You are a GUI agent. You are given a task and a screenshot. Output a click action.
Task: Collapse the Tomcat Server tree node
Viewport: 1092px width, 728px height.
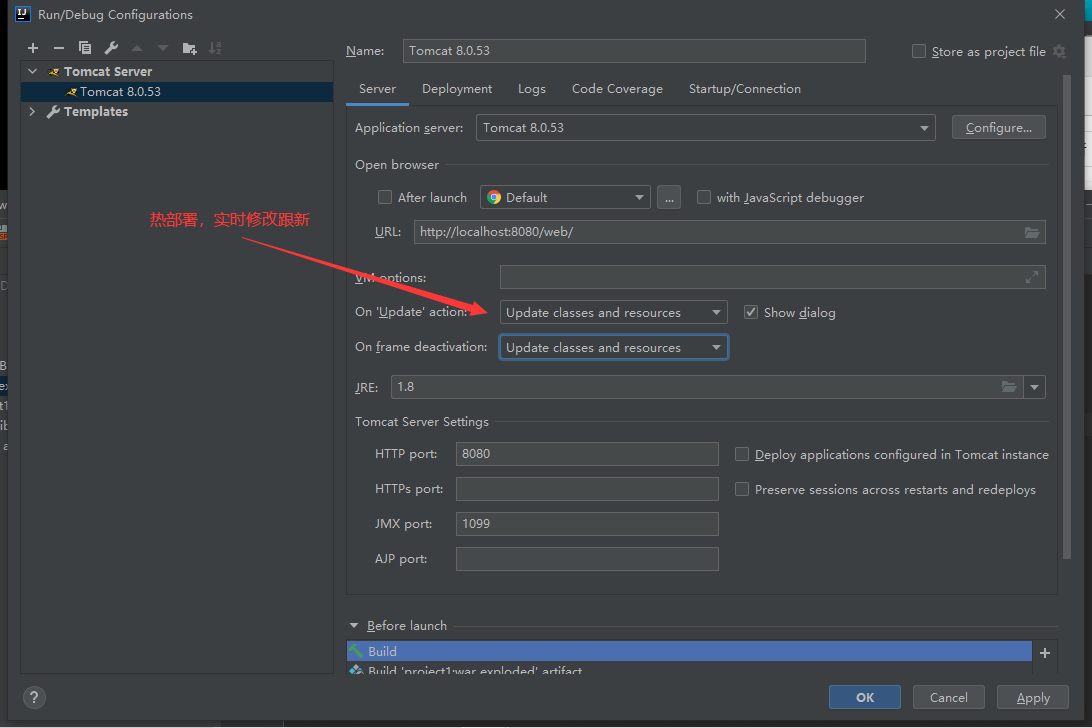pyautogui.click(x=33, y=72)
